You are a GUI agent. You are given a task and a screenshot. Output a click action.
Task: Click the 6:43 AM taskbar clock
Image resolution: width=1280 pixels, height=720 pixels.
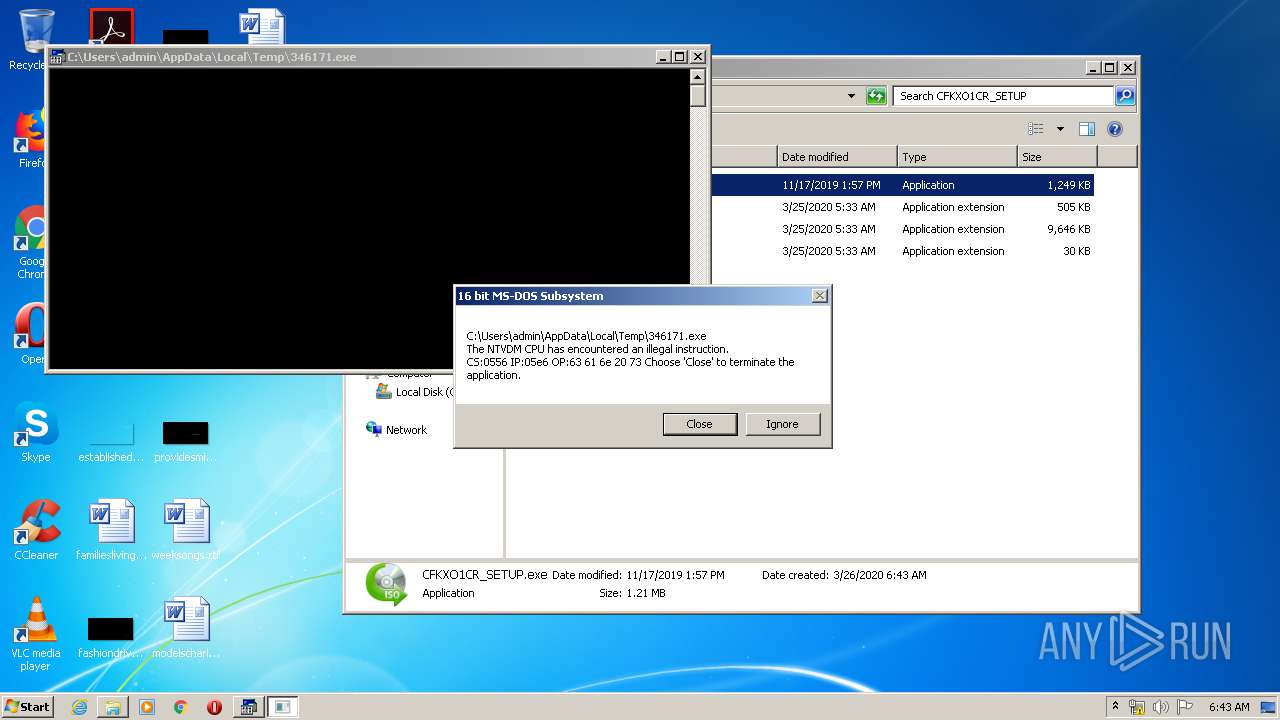pos(1229,707)
